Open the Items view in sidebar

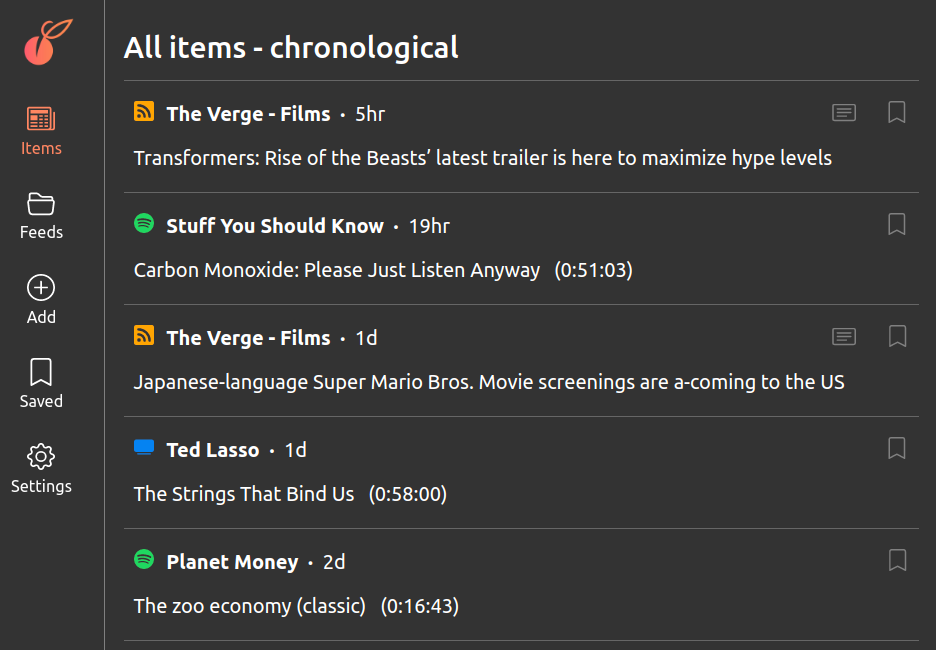click(x=41, y=131)
